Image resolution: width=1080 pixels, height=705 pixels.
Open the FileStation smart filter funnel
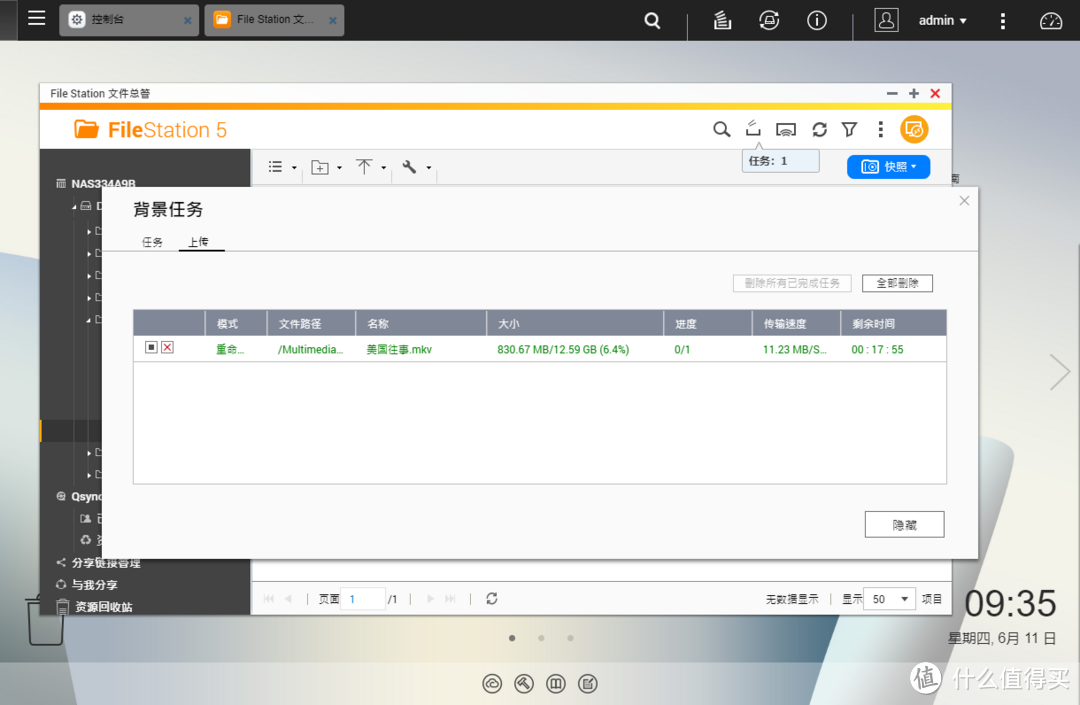[x=850, y=129]
